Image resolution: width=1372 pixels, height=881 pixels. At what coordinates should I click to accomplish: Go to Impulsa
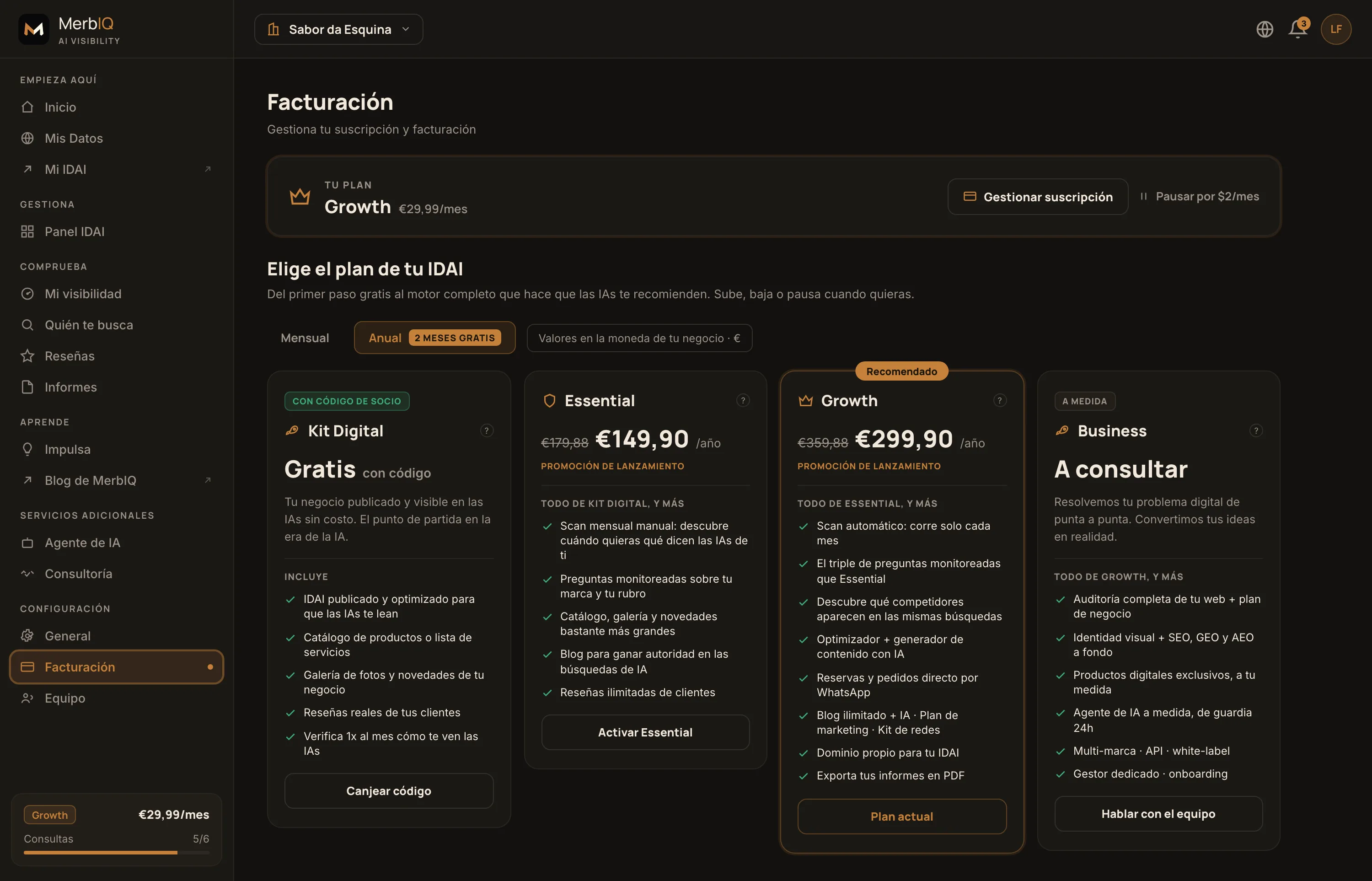click(117, 450)
